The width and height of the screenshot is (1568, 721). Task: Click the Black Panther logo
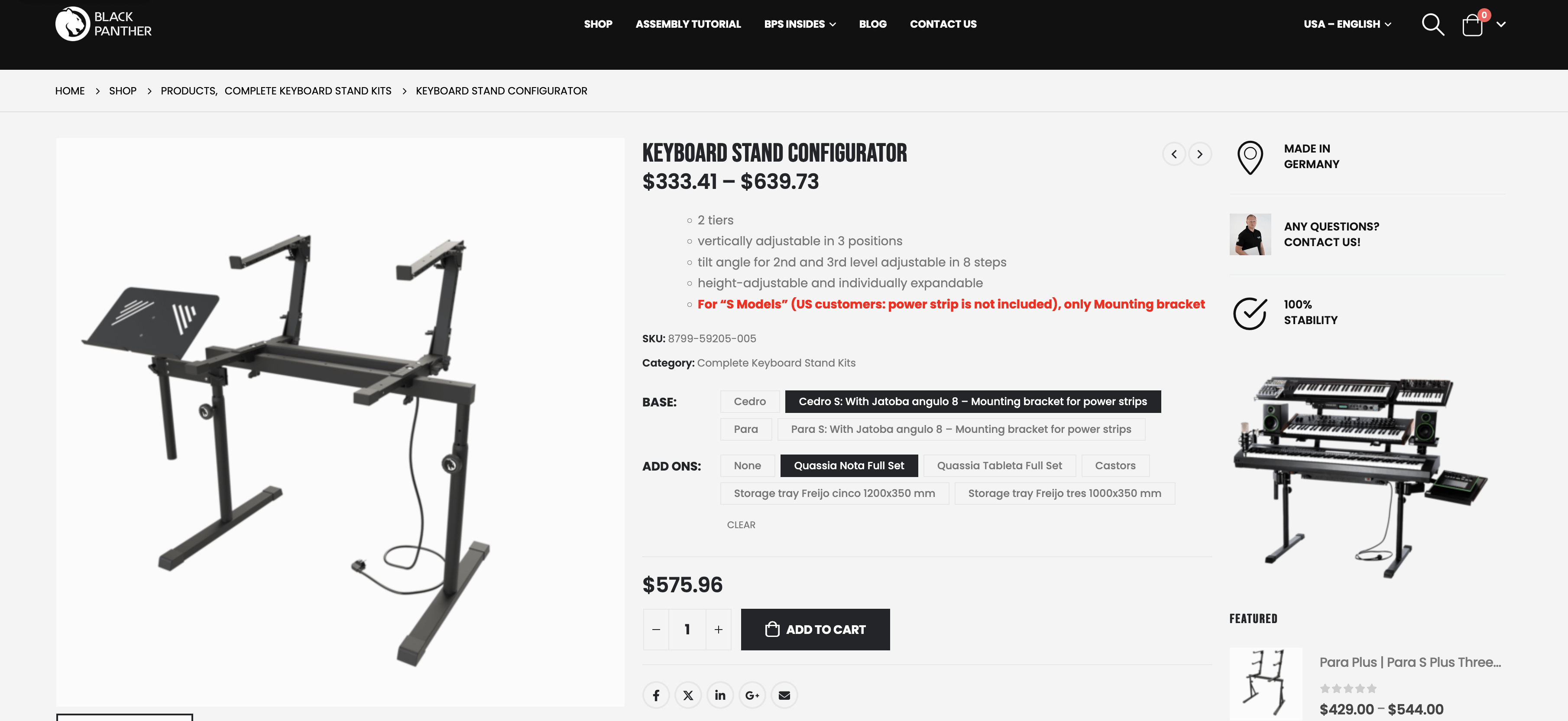pyautogui.click(x=104, y=24)
